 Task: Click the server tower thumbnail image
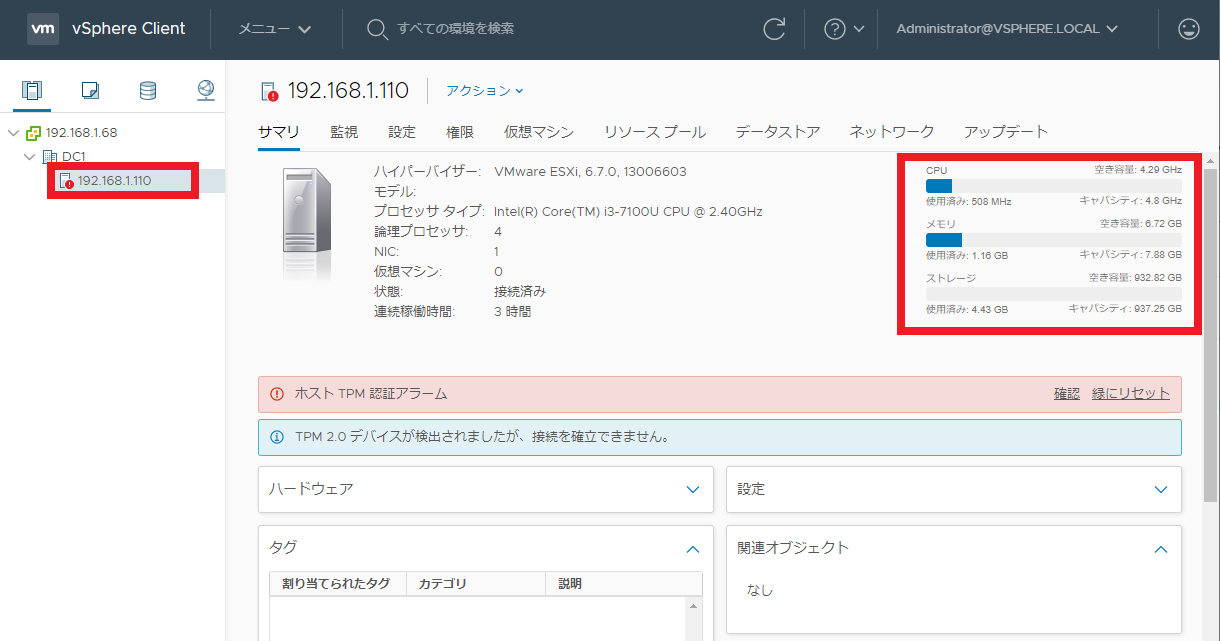pos(307,222)
